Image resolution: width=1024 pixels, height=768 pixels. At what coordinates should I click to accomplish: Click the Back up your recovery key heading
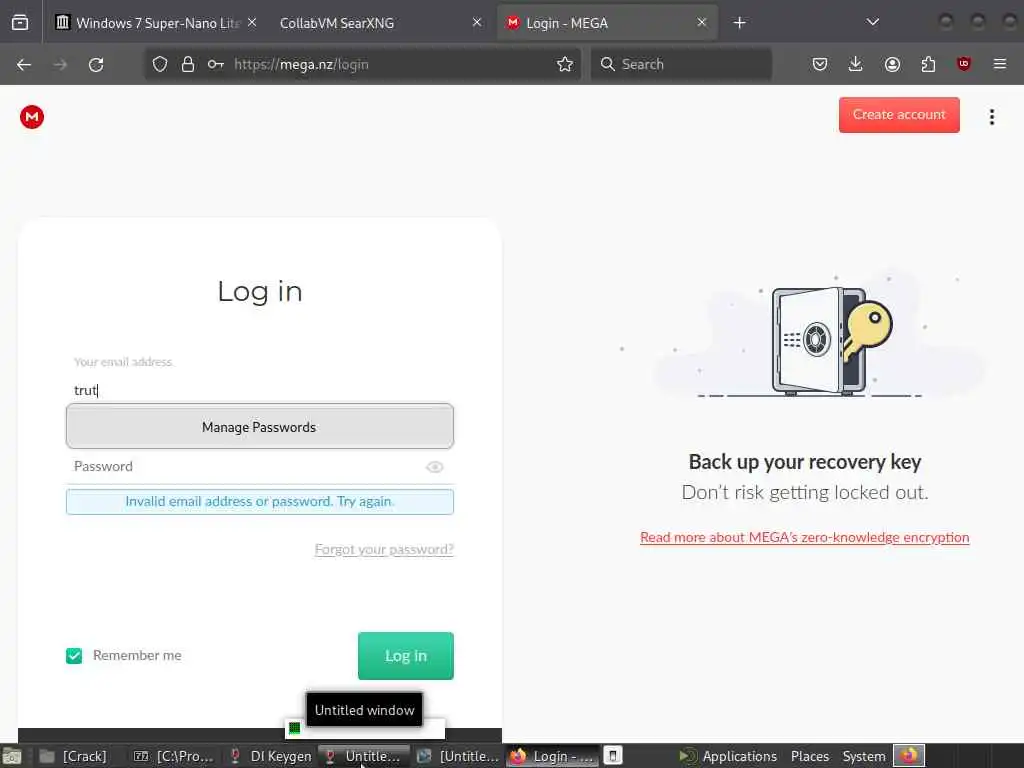pos(805,462)
